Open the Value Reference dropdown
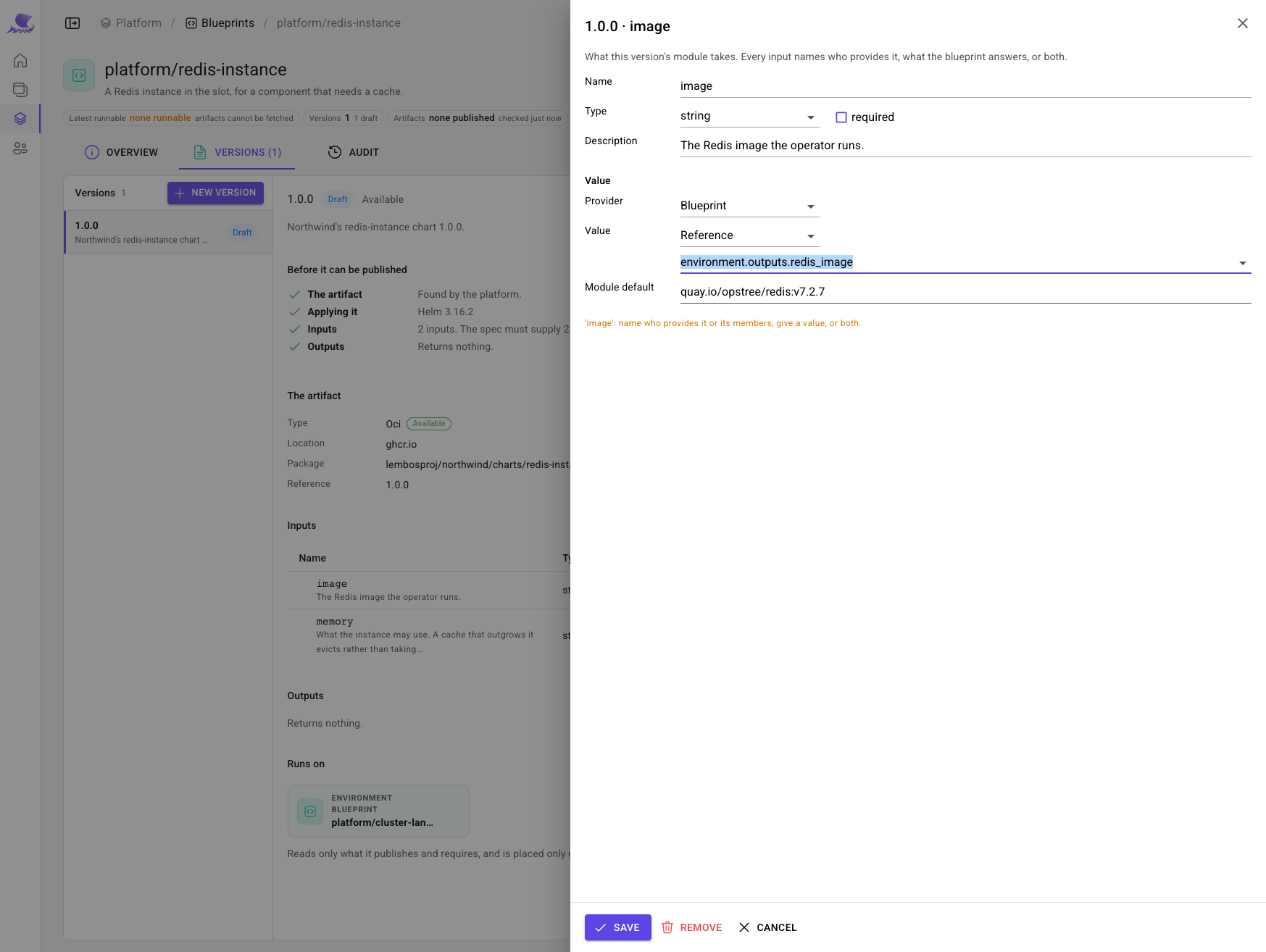The image size is (1266, 952). point(749,235)
